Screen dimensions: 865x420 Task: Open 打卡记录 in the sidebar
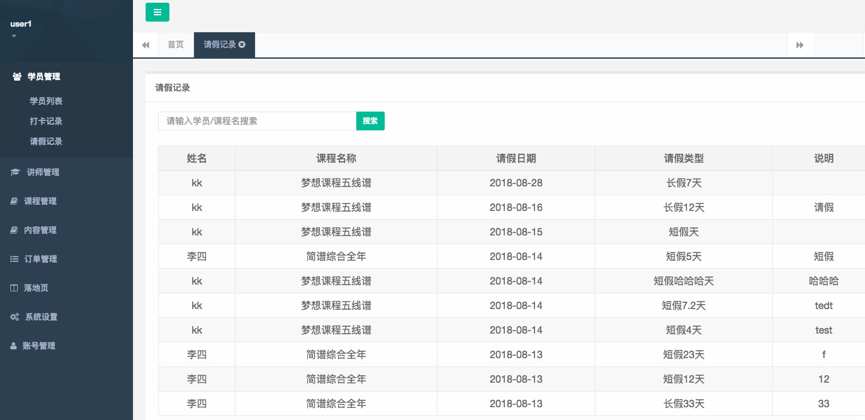(46, 121)
